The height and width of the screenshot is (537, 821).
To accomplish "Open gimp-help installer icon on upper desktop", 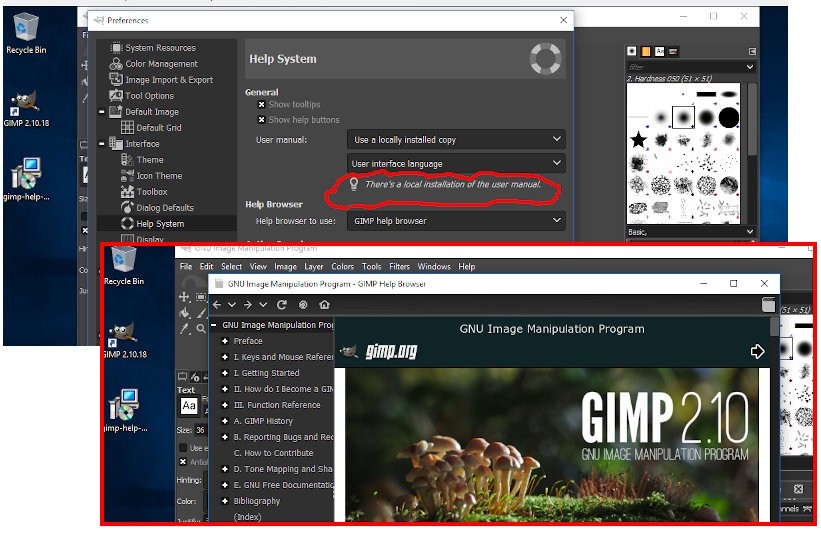I will [x=26, y=180].
